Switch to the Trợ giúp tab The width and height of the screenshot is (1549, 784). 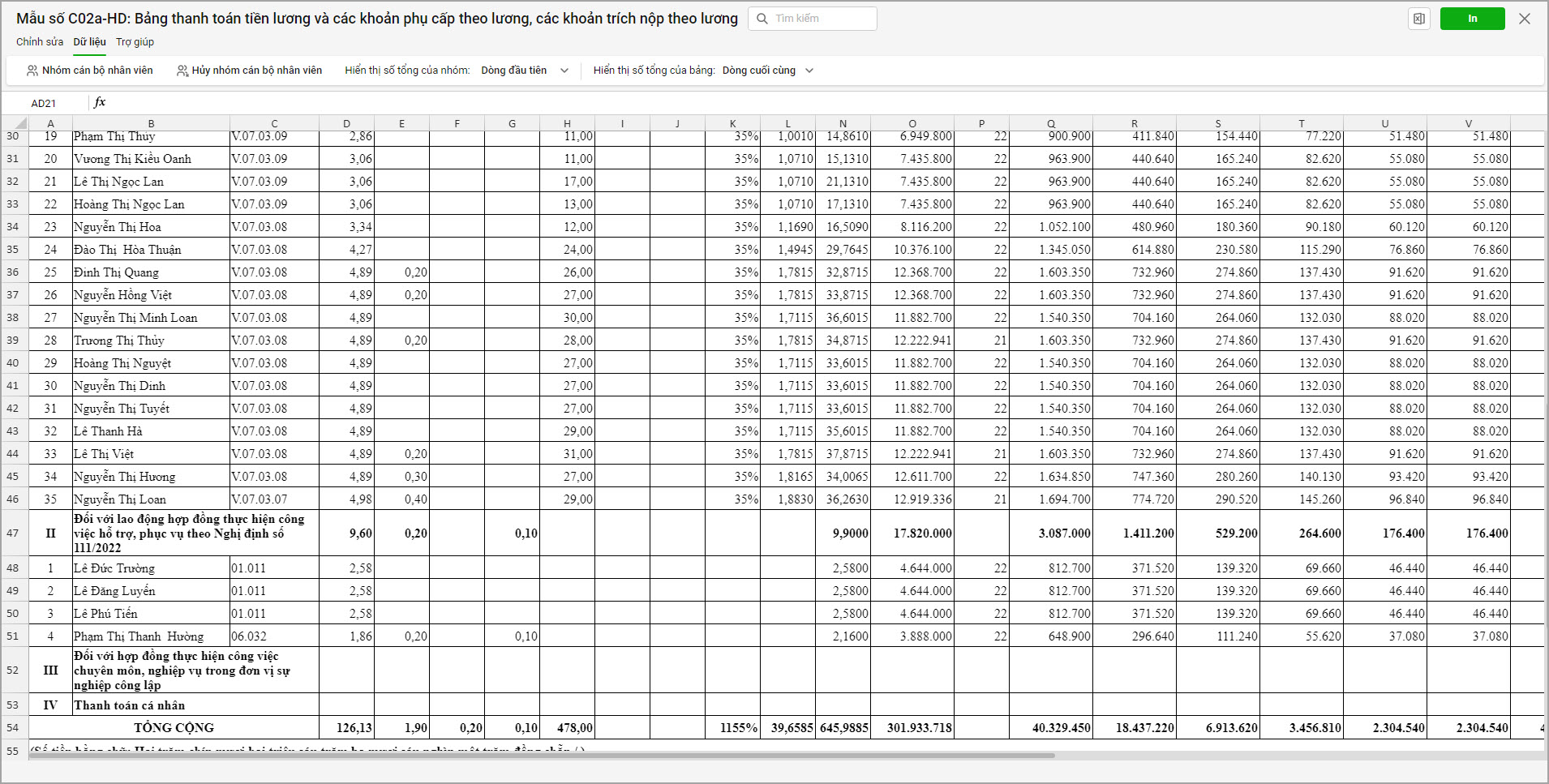[135, 42]
